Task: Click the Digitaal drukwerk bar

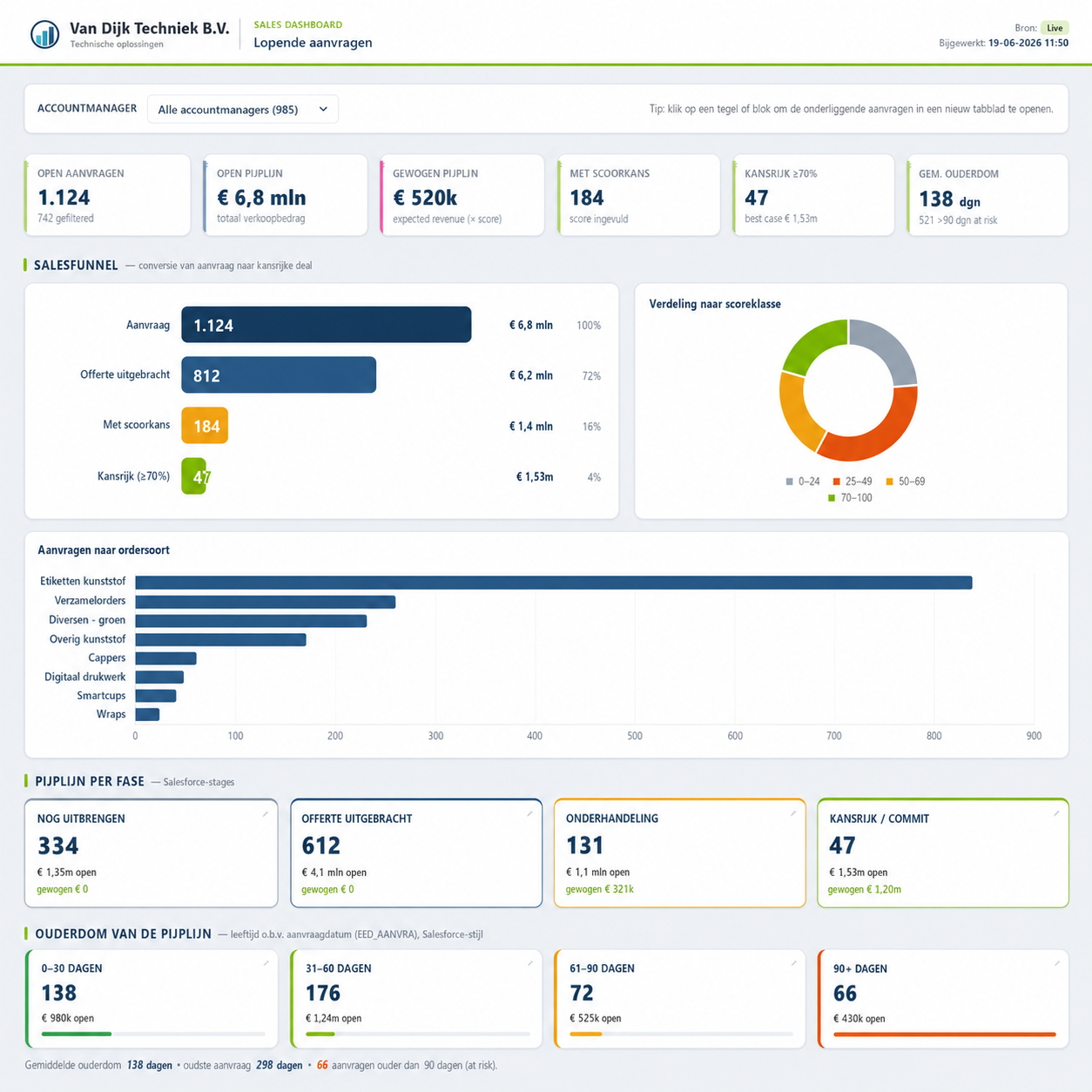Action: 159,677
